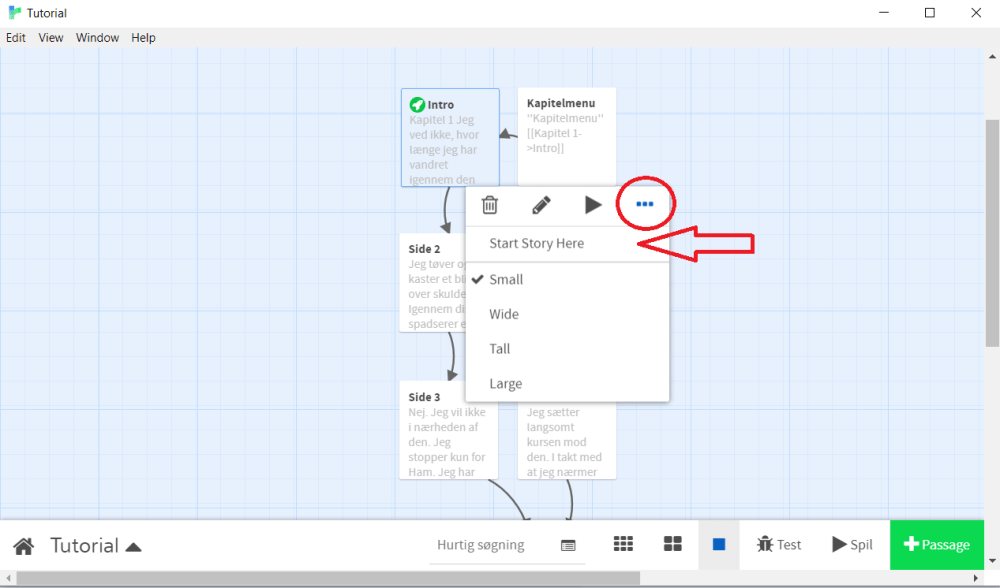
Task: Select the smallest passage grid zoom icon
Action: (x=623, y=544)
